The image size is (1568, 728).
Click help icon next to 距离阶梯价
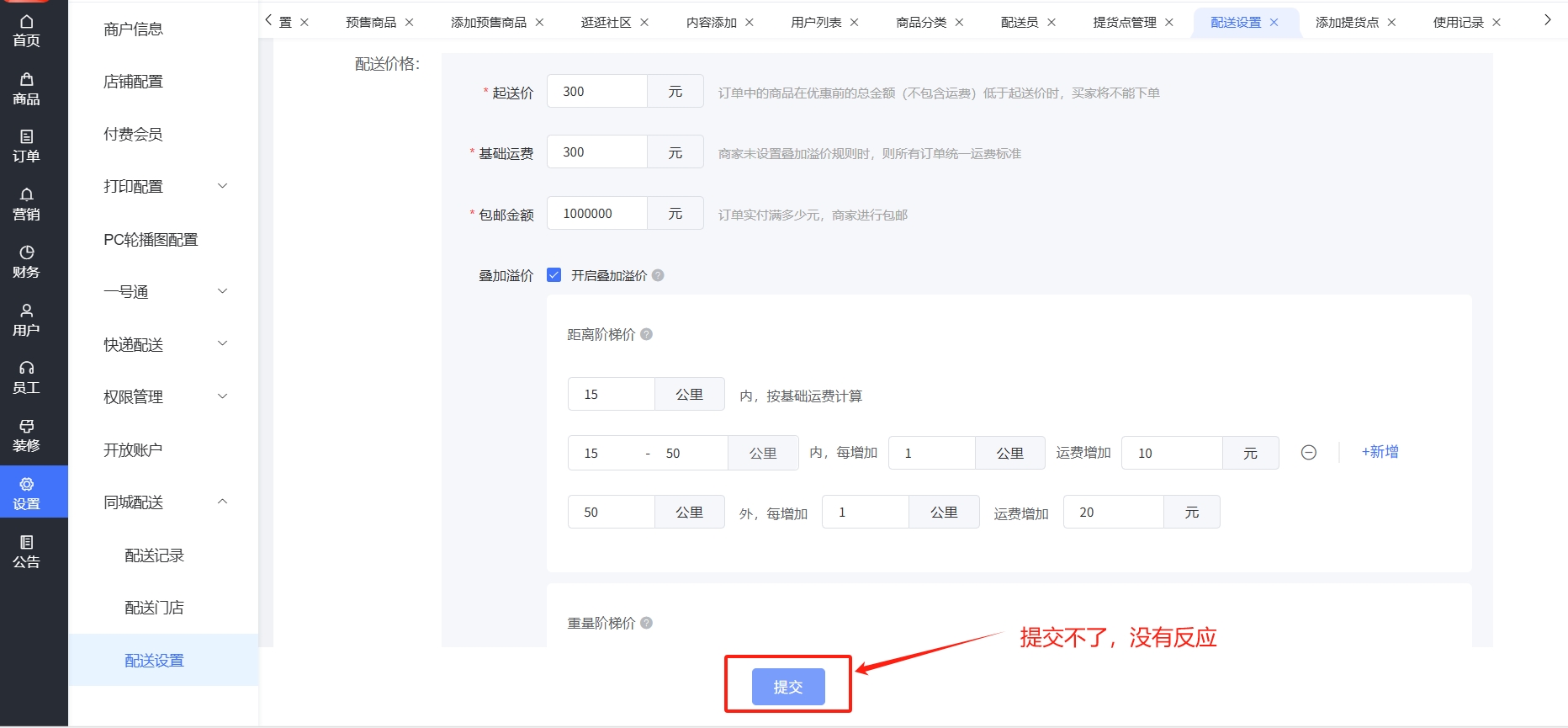[x=646, y=334]
